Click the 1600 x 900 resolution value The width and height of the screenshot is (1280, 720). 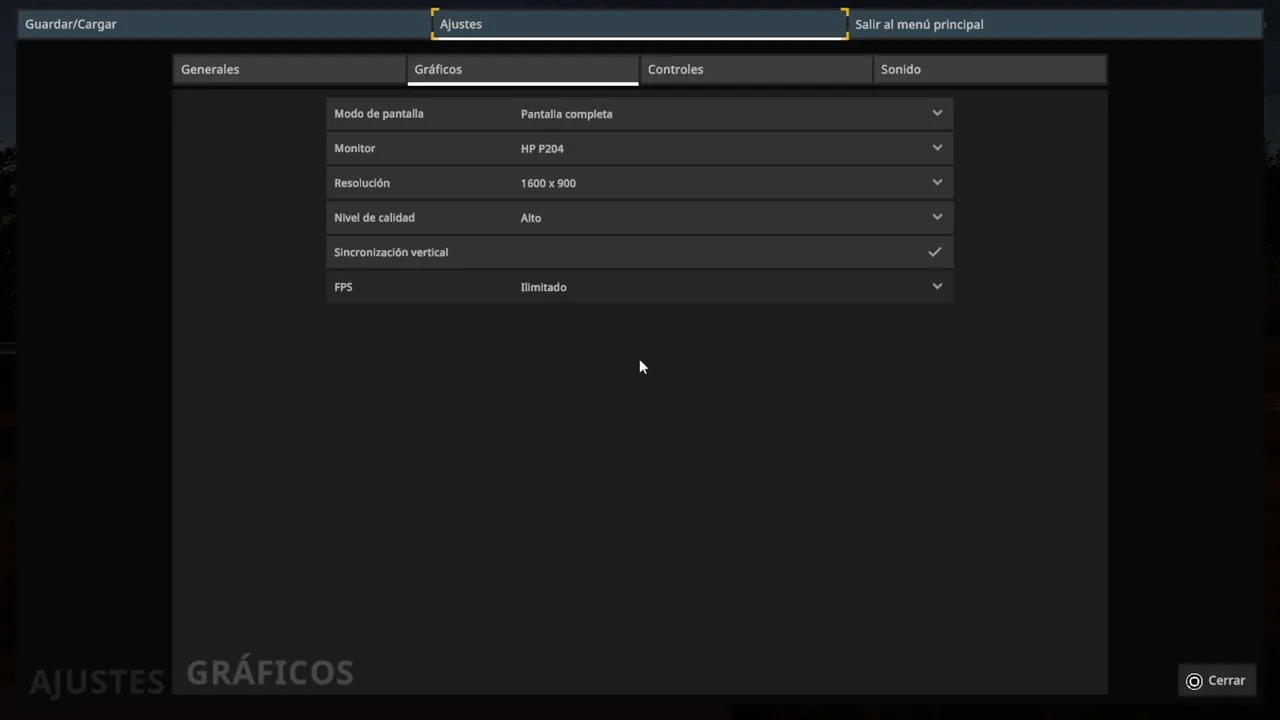(x=548, y=183)
